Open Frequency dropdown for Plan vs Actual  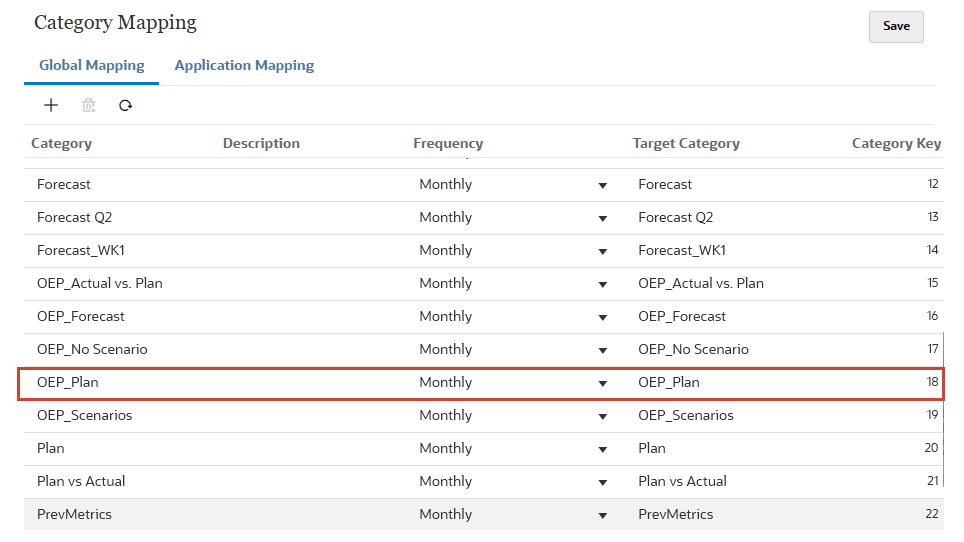click(x=602, y=482)
